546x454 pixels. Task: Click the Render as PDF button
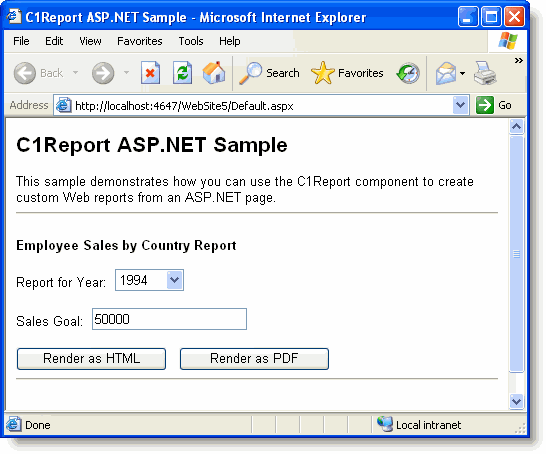pyautogui.click(x=254, y=359)
